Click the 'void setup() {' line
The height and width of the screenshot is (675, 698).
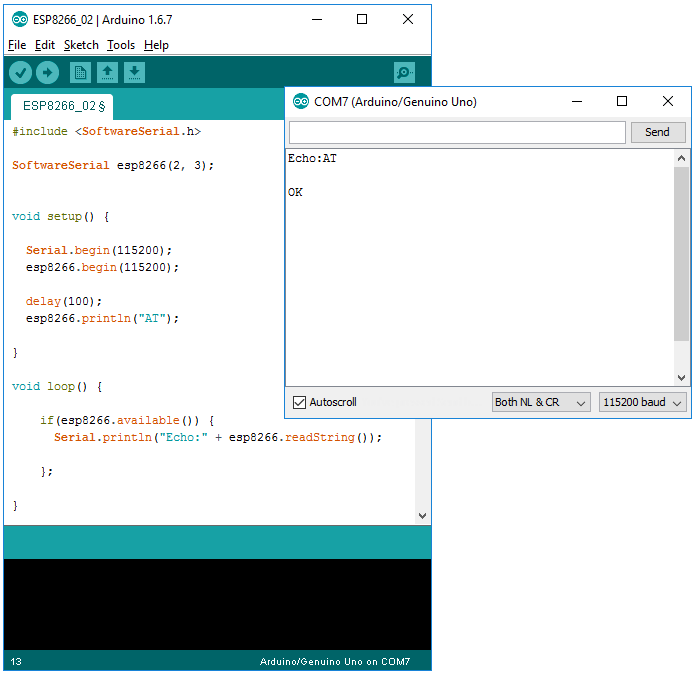(x=61, y=216)
